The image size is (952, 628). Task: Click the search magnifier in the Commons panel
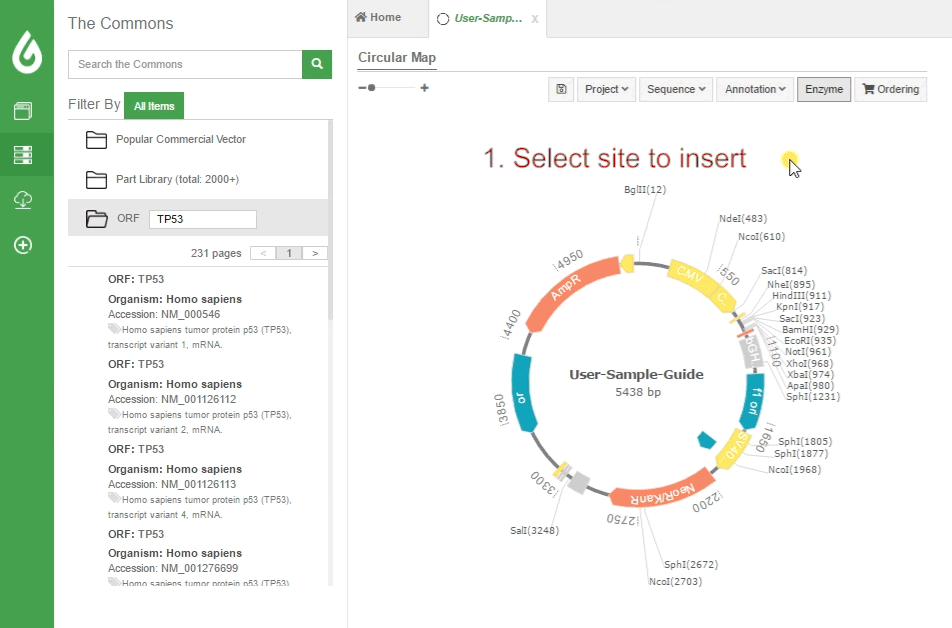coord(316,64)
